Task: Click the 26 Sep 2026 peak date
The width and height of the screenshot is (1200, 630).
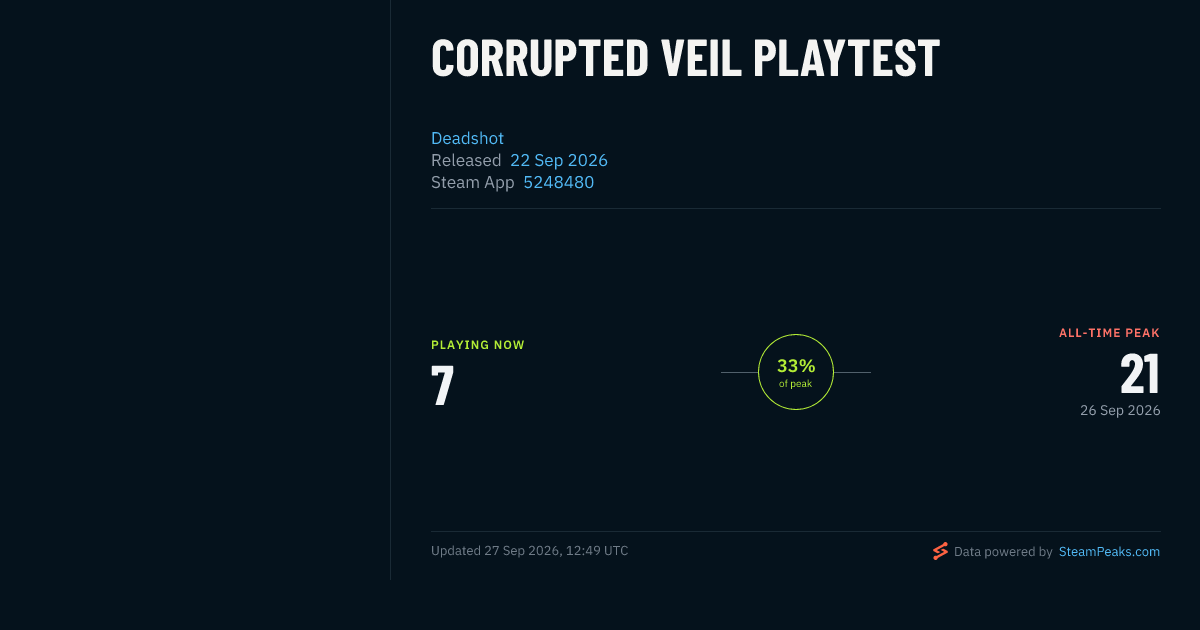Action: pos(1120,410)
